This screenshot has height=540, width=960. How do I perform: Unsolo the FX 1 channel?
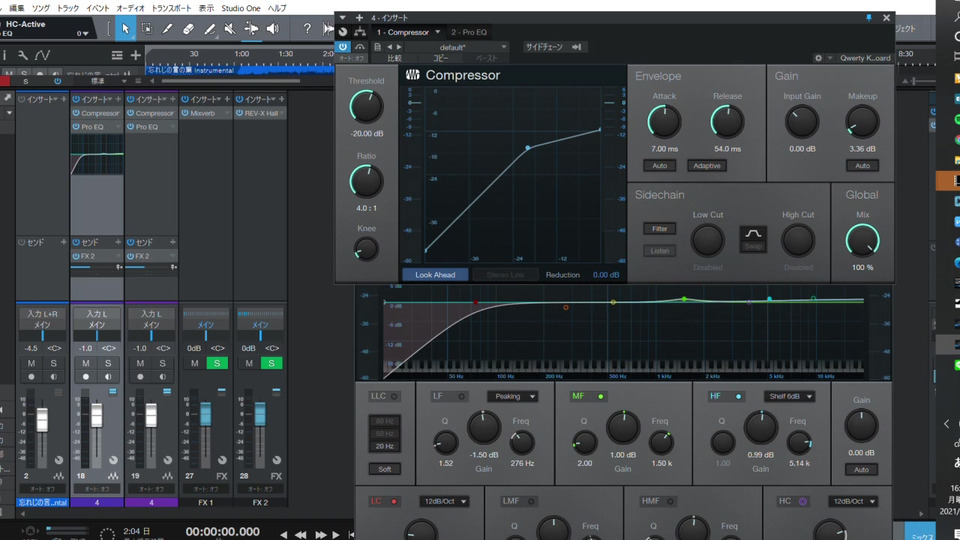click(x=217, y=363)
